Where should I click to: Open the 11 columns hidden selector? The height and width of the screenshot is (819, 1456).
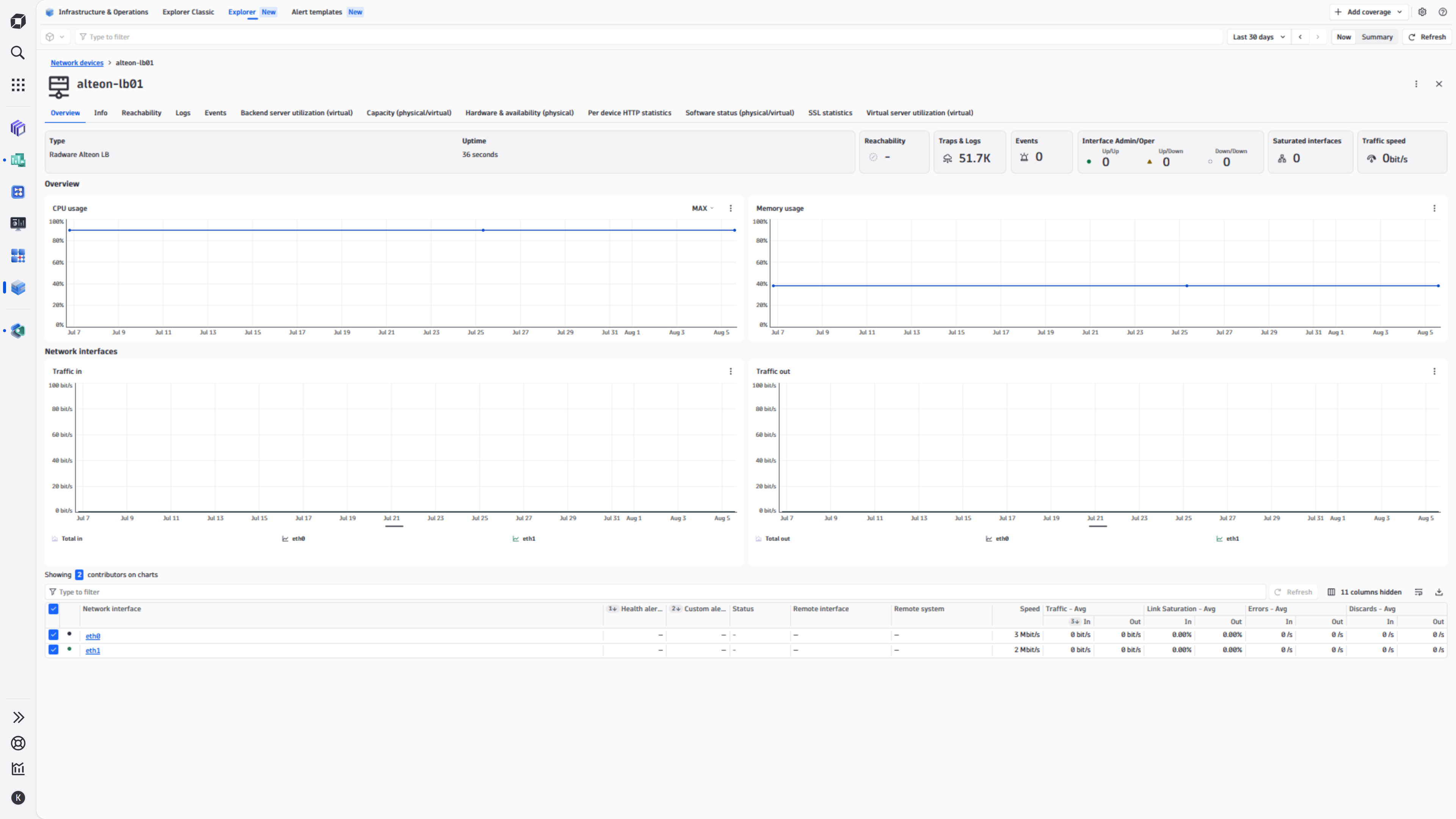pyautogui.click(x=1365, y=592)
